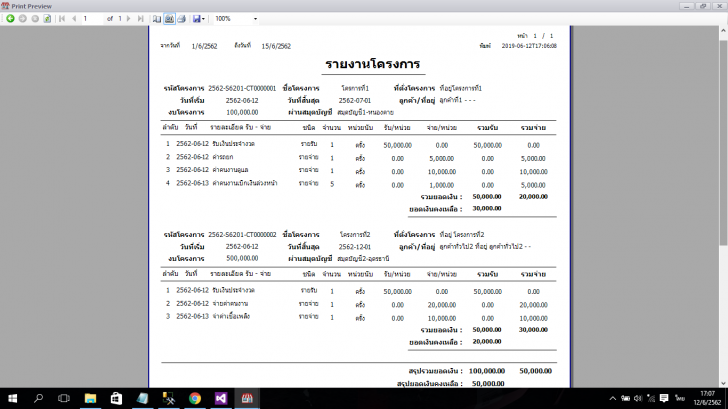Click the tools app taskbar icon
Viewport: 728px width, 409px height.
[169, 398]
